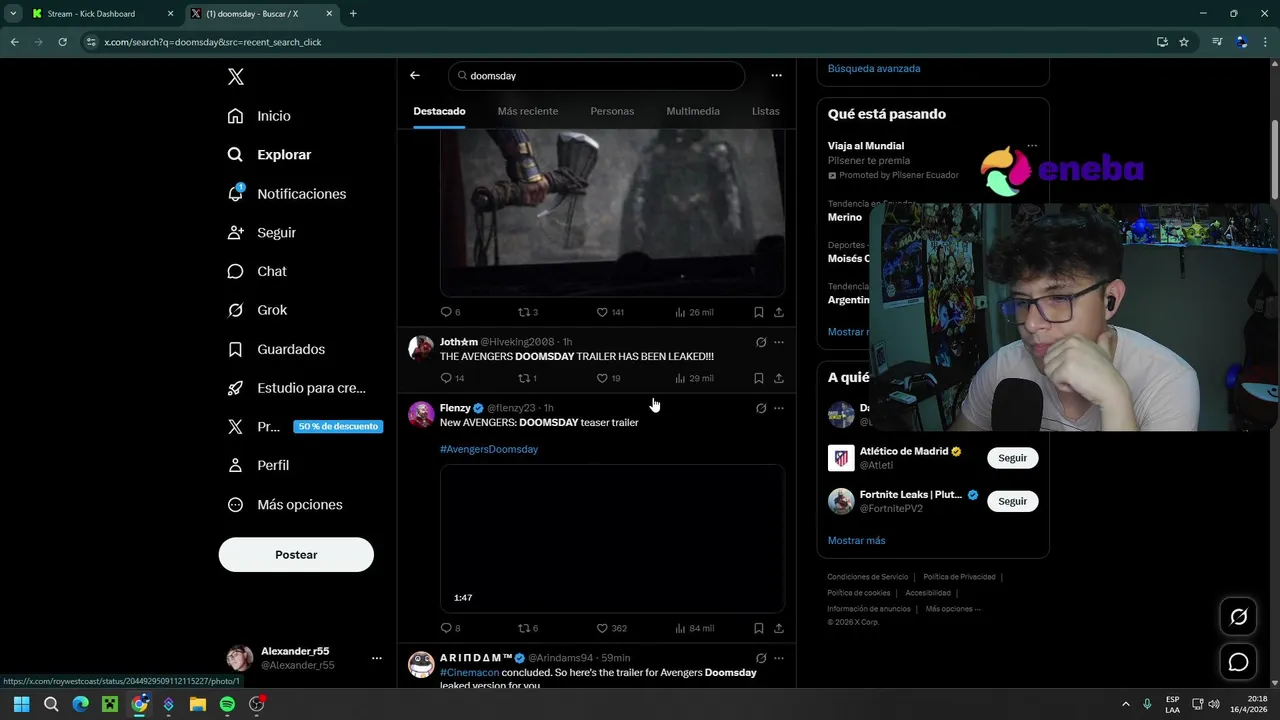Open more menu on ARINDAM's post

(779, 658)
